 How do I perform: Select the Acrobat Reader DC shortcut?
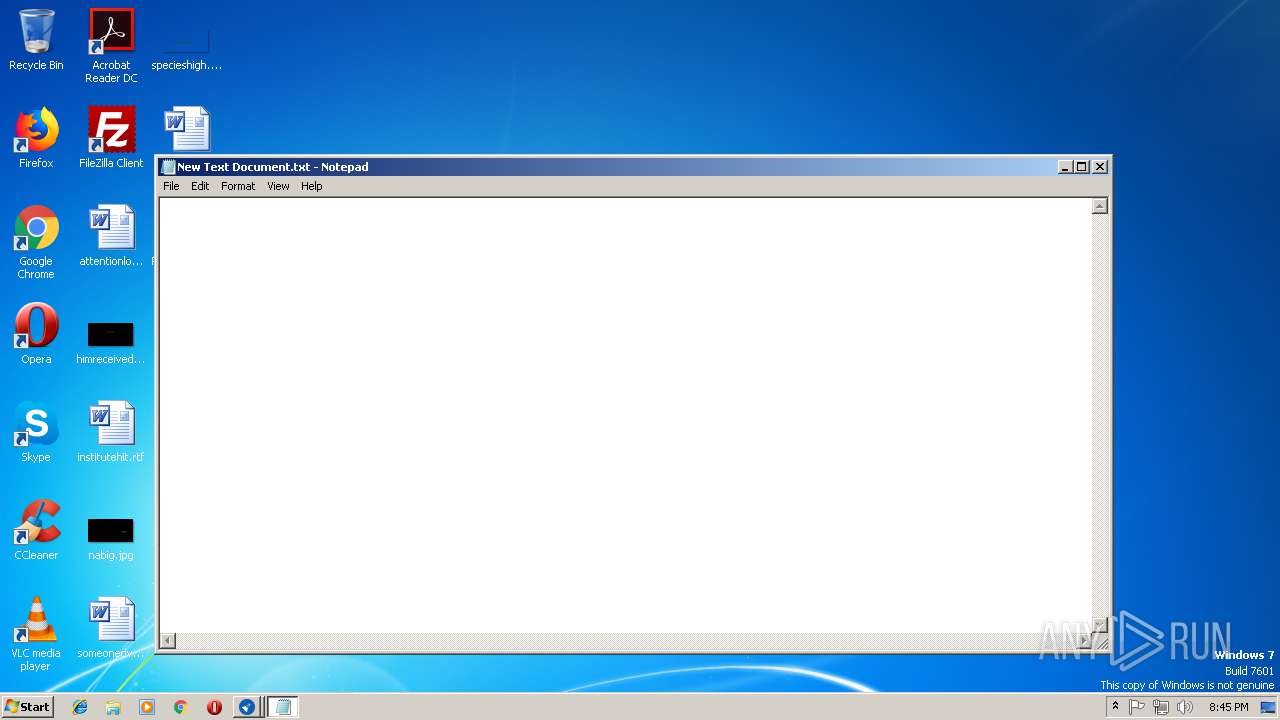coord(111,46)
